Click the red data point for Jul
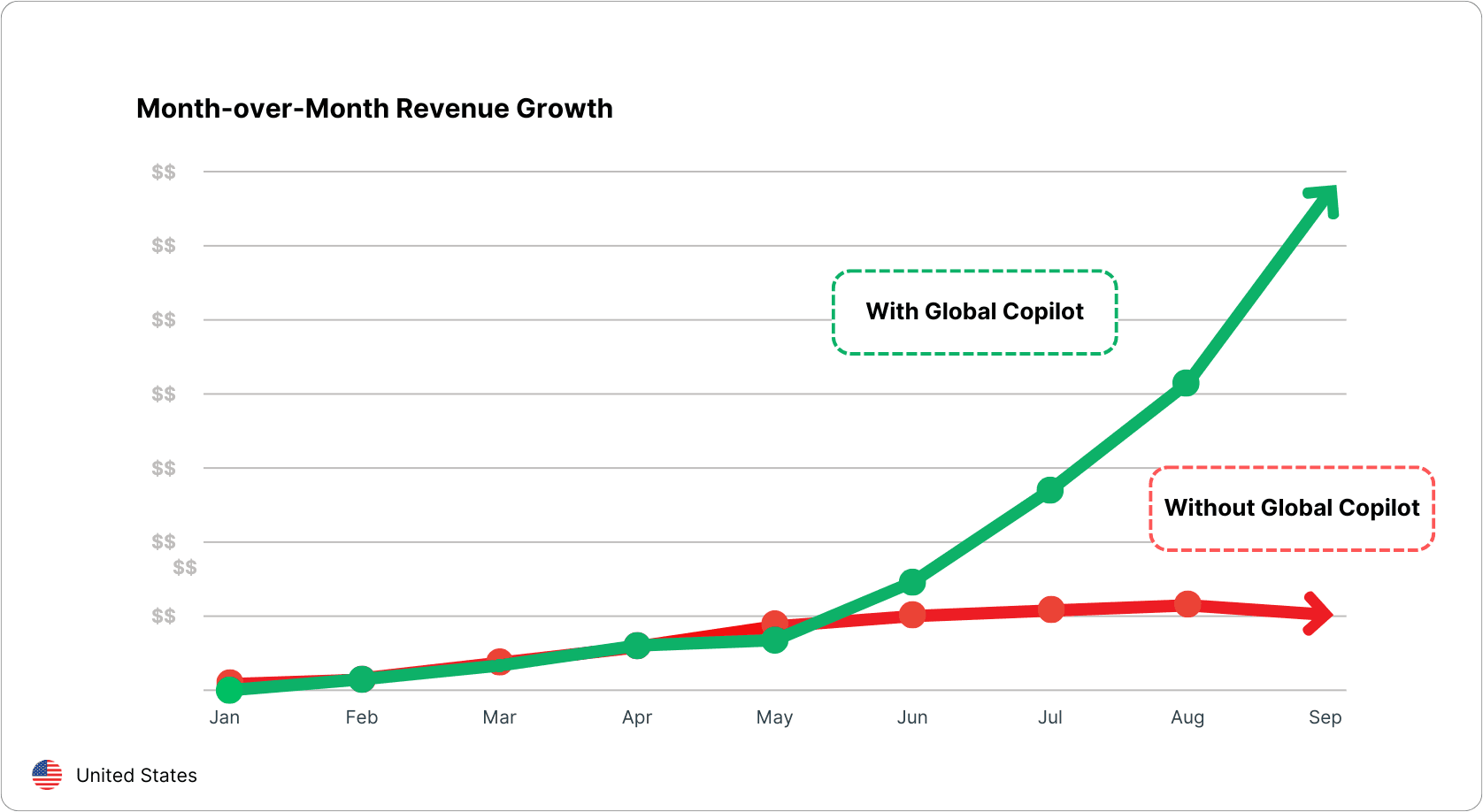Screen dimensions: 1483x812 coord(1050,609)
